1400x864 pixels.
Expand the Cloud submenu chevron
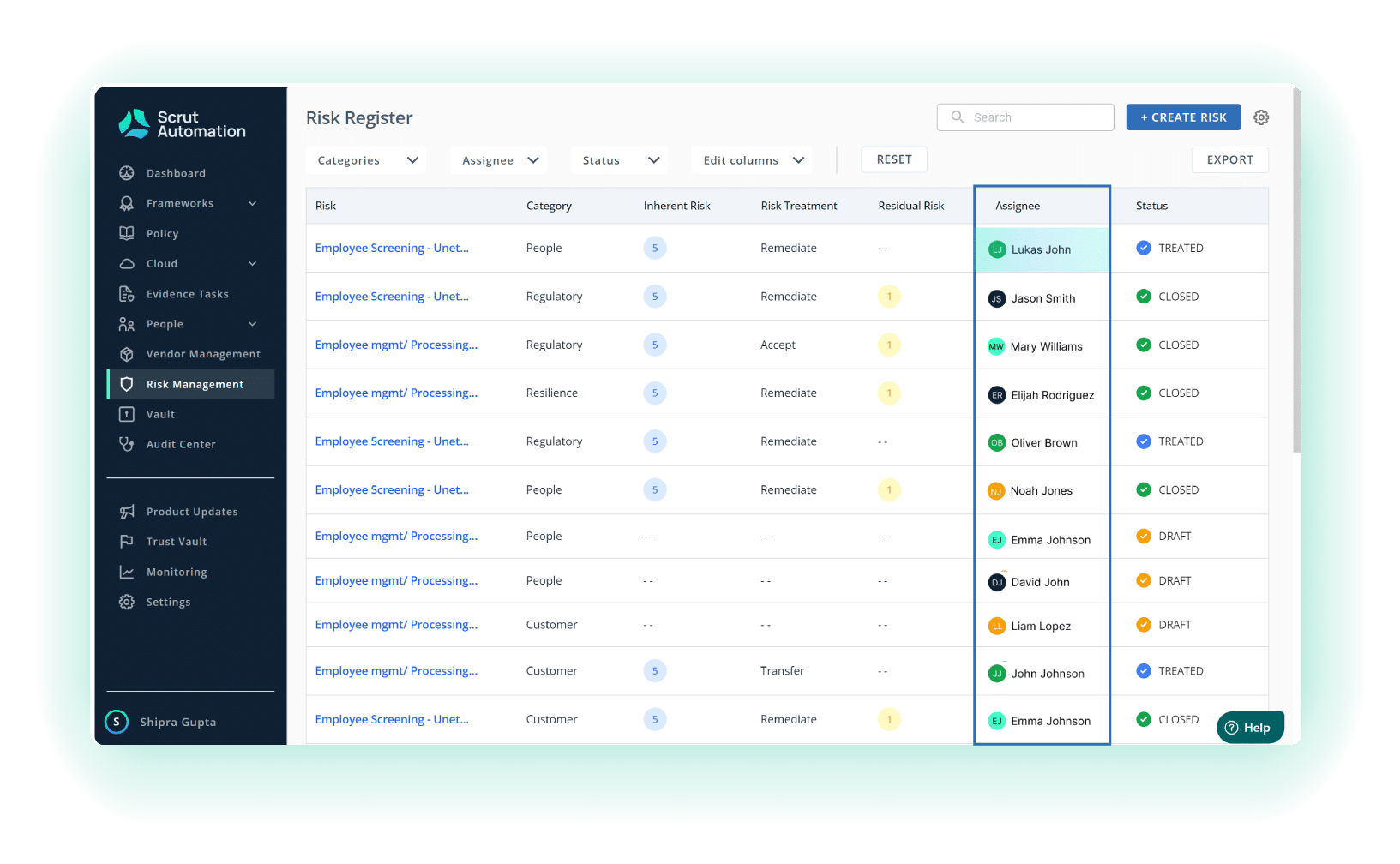(253, 264)
